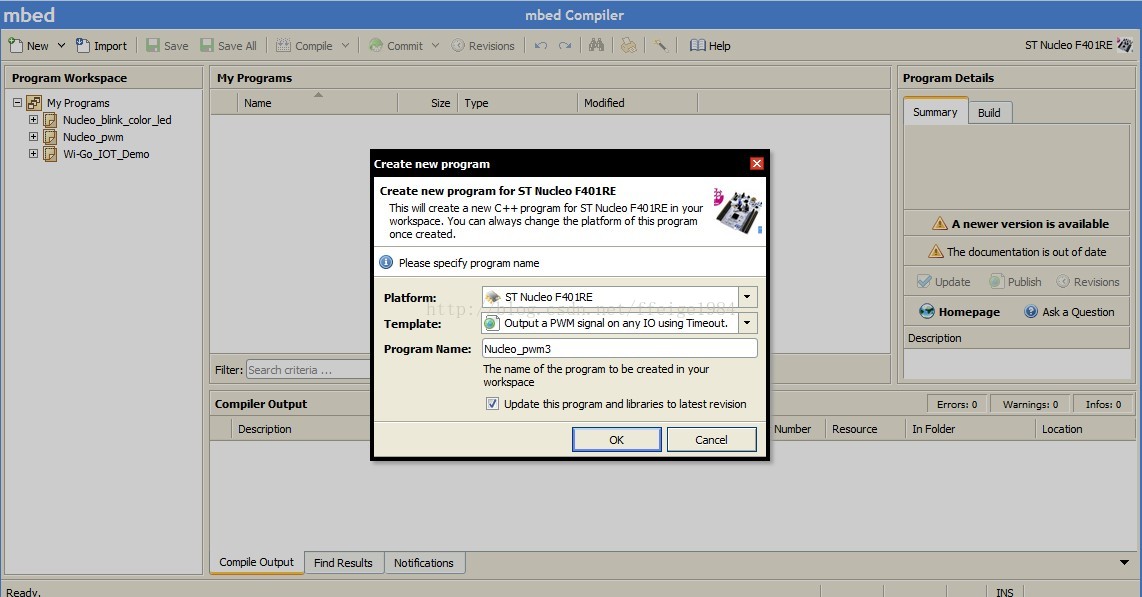Open Help from the toolbar
Image resolution: width=1142 pixels, height=597 pixels.
(x=710, y=45)
